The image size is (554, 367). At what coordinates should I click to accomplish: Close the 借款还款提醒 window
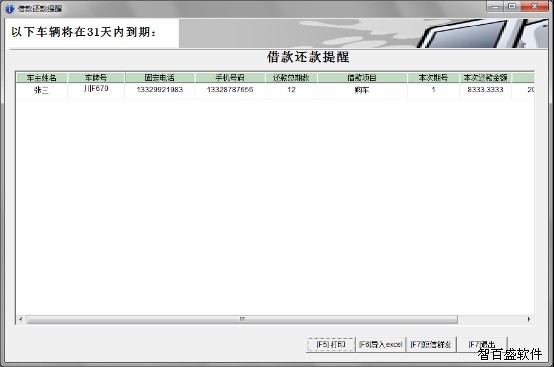click(x=534, y=6)
